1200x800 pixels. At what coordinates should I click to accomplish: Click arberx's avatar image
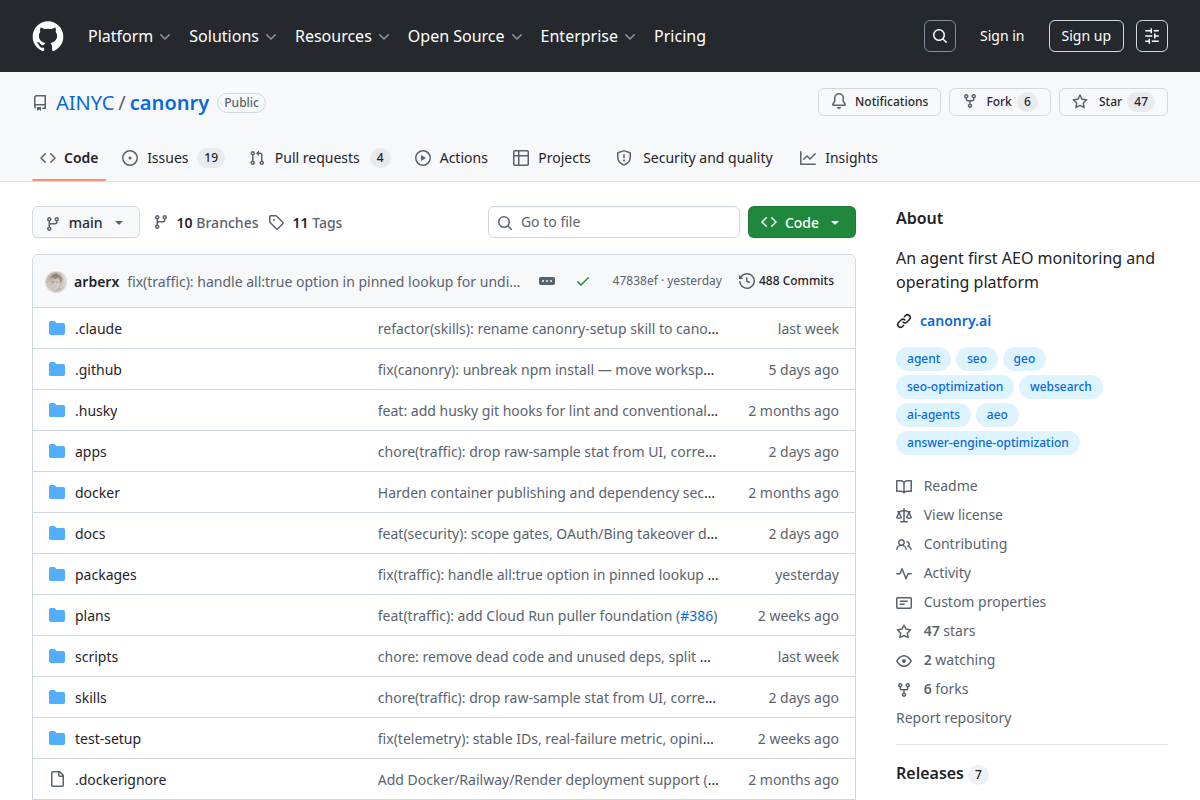tap(56, 281)
